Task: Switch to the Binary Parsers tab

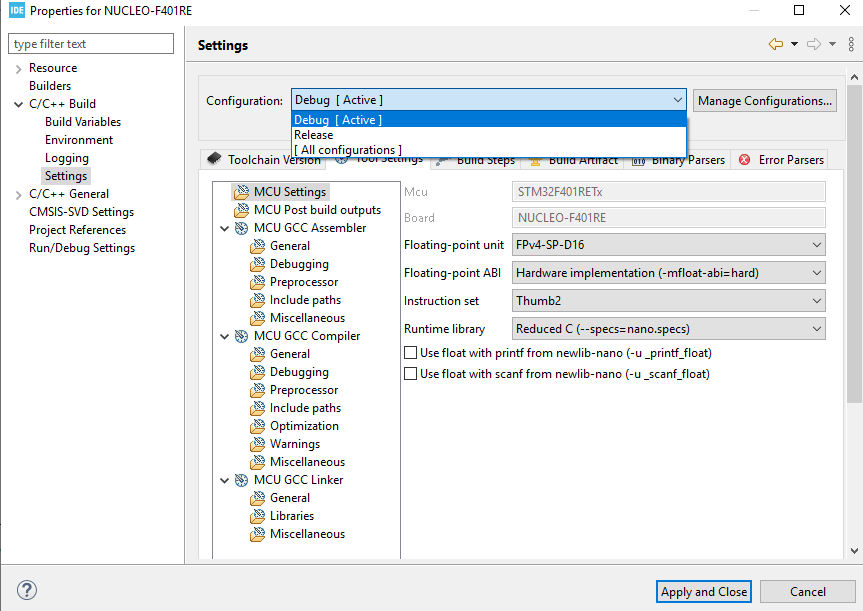Action: pyautogui.click(x=678, y=160)
